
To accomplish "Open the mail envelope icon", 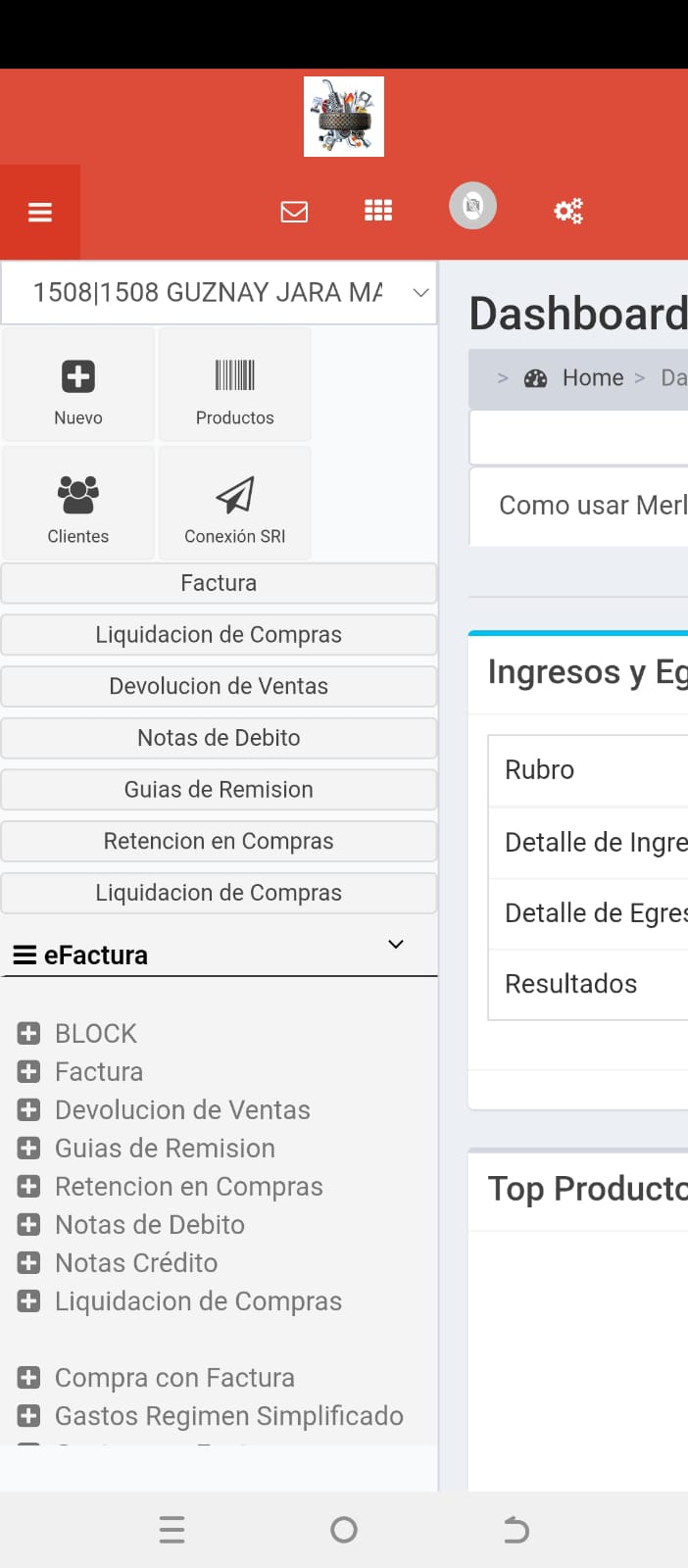I will pyautogui.click(x=294, y=212).
